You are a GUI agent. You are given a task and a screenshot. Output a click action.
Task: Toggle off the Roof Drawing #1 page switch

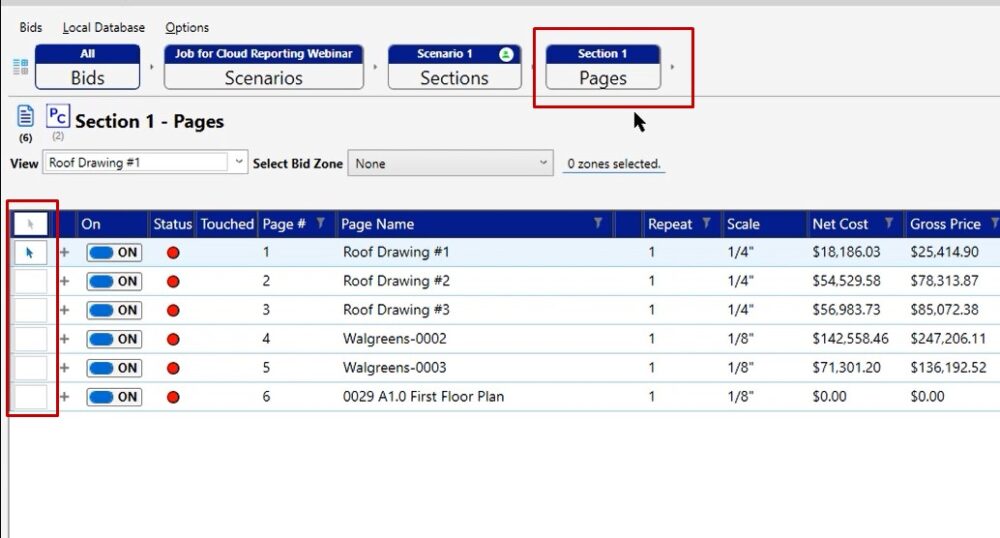tap(114, 253)
